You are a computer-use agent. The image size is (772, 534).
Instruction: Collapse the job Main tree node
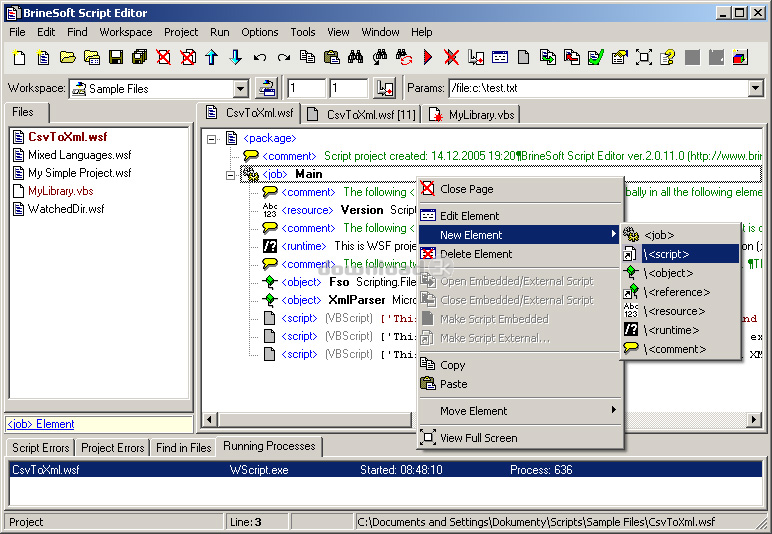click(x=231, y=175)
